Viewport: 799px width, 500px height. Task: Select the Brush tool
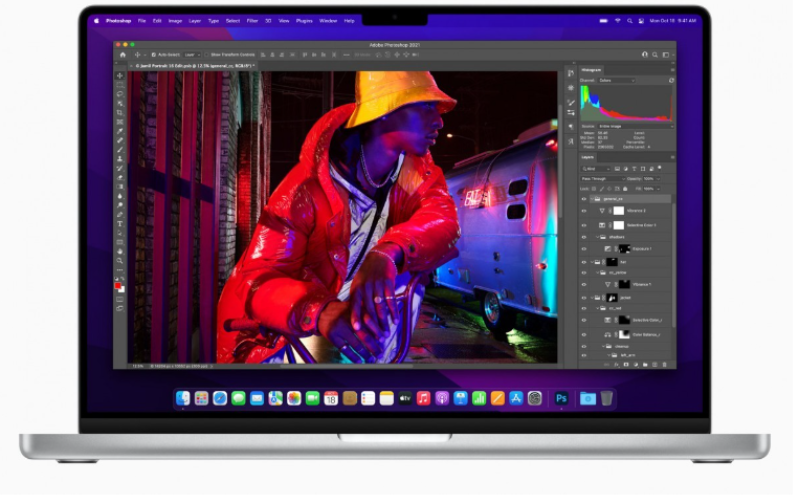(x=120, y=150)
